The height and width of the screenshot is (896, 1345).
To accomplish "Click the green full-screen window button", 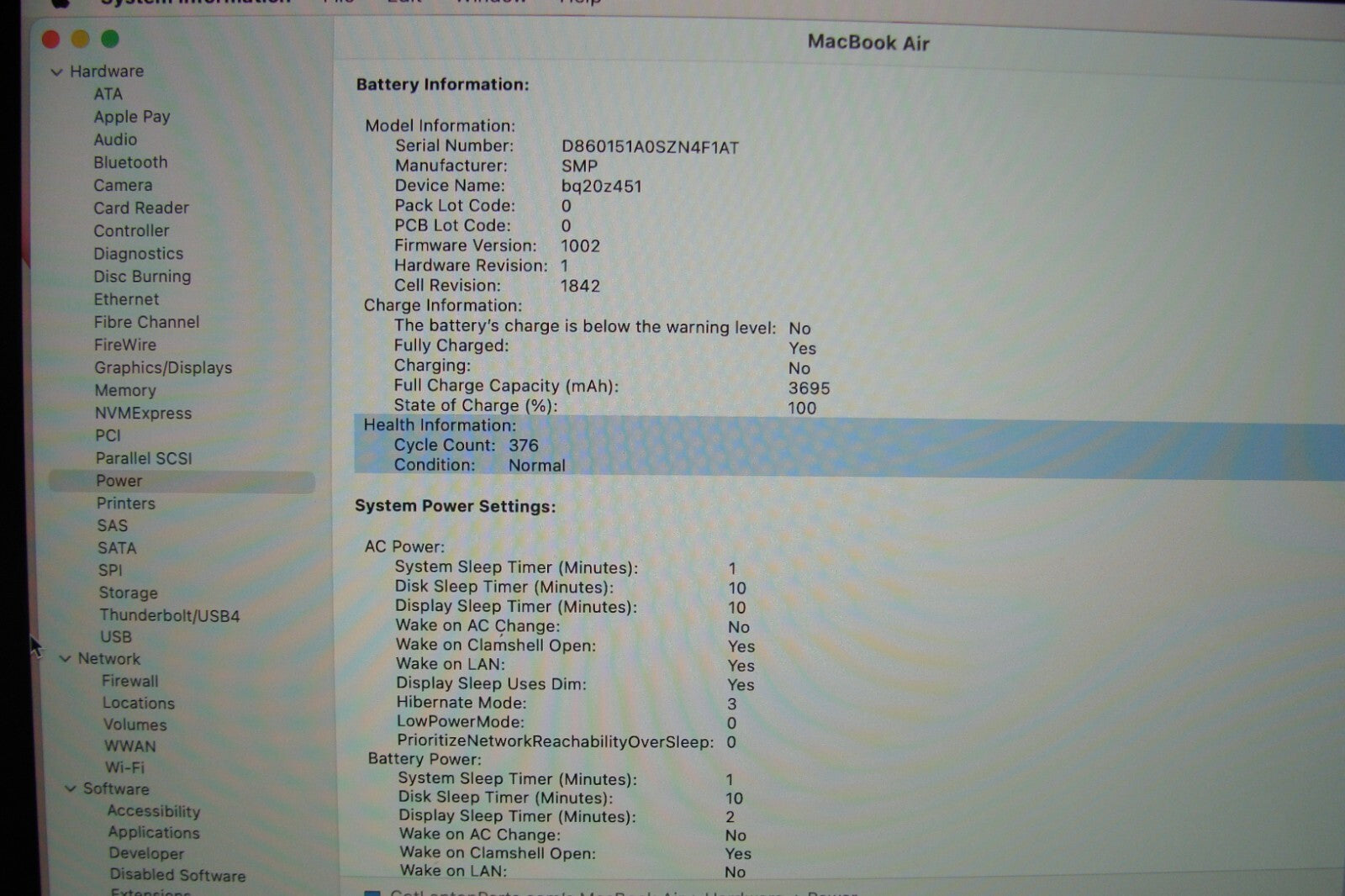I will (x=110, y=39).
